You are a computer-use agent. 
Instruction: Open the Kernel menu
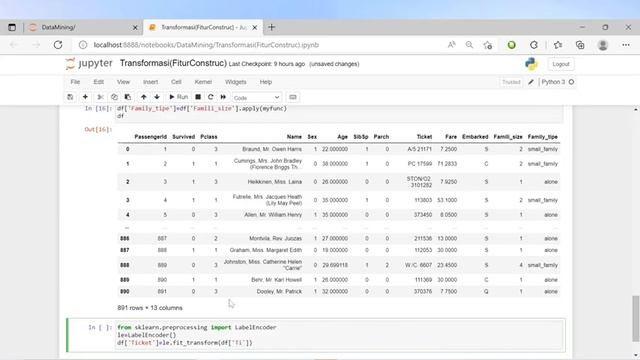[x=203, y=82]
